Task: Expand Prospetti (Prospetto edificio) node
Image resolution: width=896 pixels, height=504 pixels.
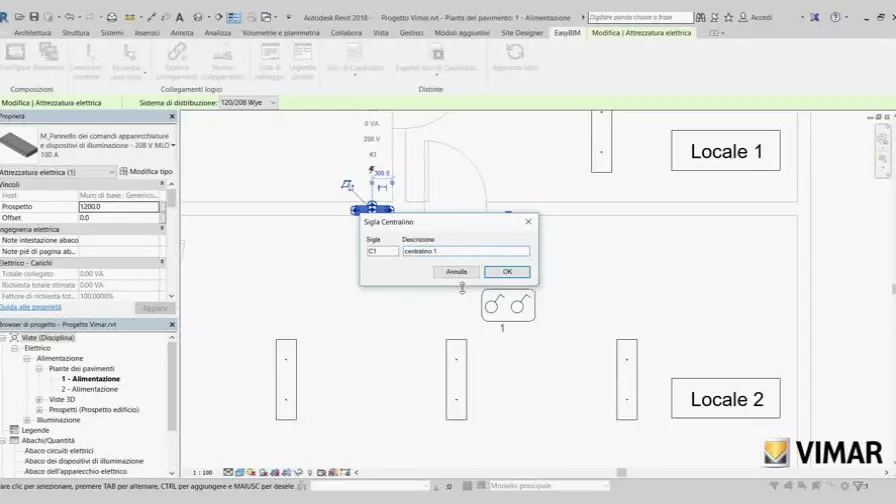Action: point(39,410)
